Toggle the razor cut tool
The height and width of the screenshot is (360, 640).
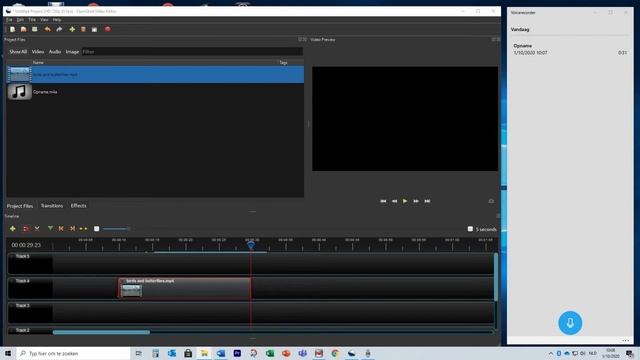pyautogui.click(x=37, y=229)
